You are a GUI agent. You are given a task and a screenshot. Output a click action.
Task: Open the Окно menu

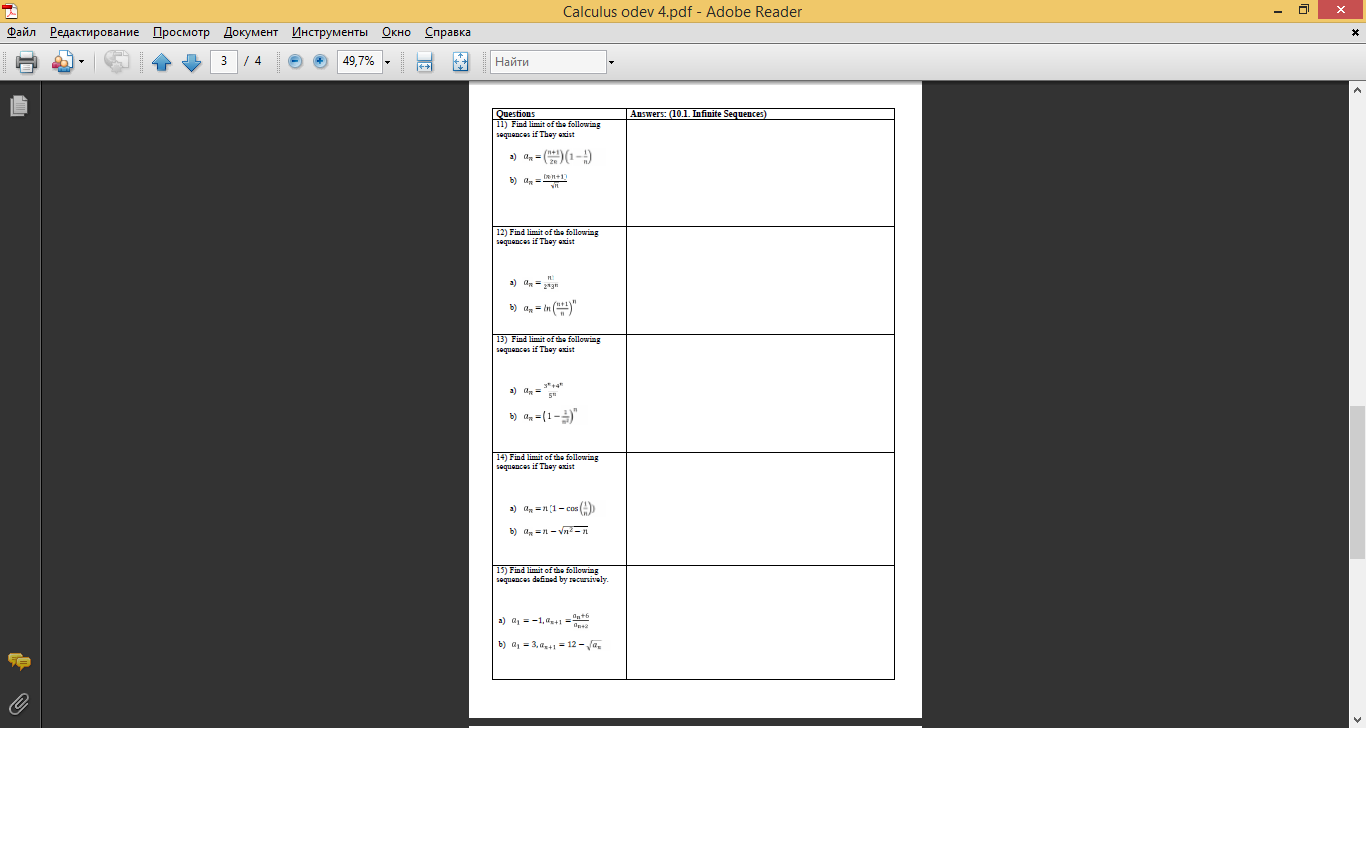tap(396, 32)
